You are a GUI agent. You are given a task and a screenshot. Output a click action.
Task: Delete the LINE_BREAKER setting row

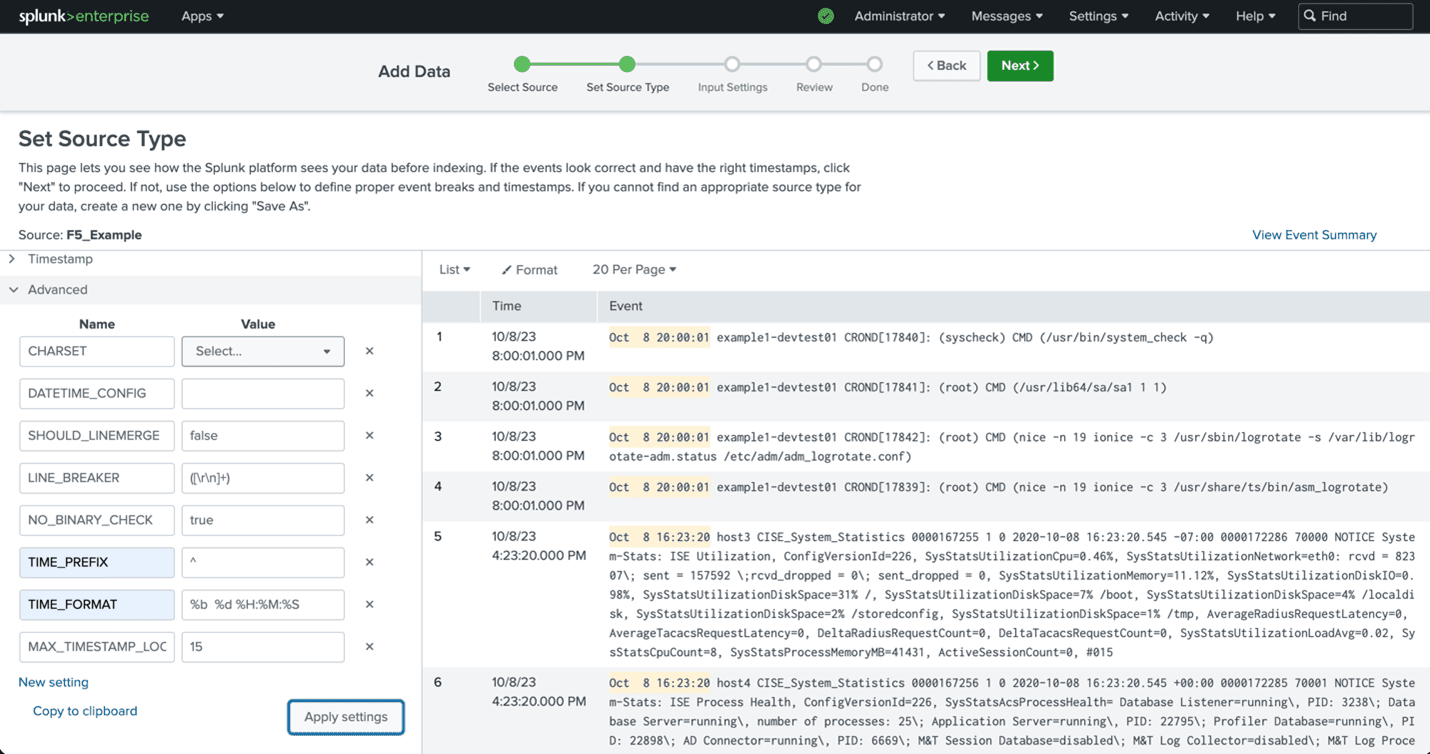click(369, 478)
